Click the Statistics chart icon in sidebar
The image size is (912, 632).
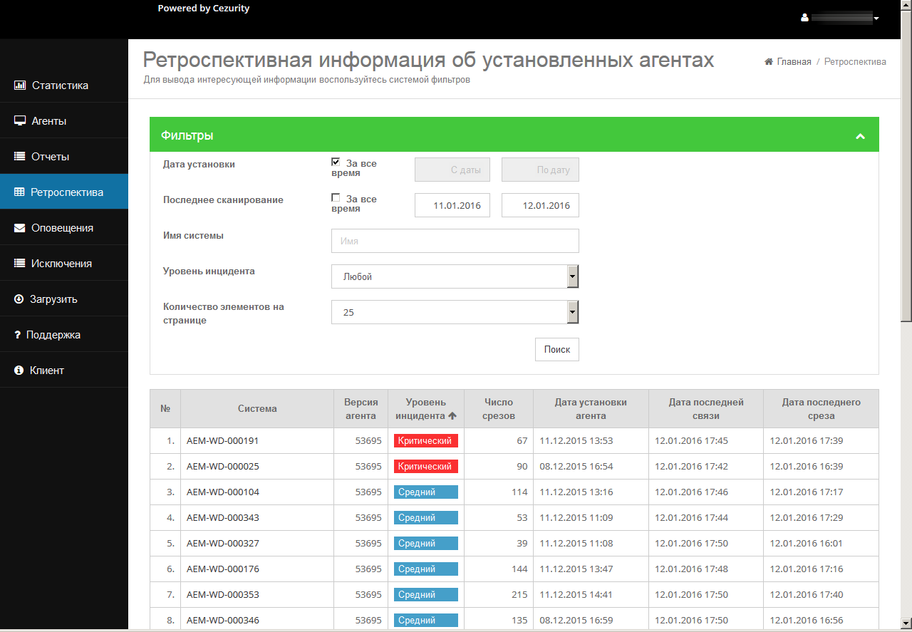pos(20,85)
